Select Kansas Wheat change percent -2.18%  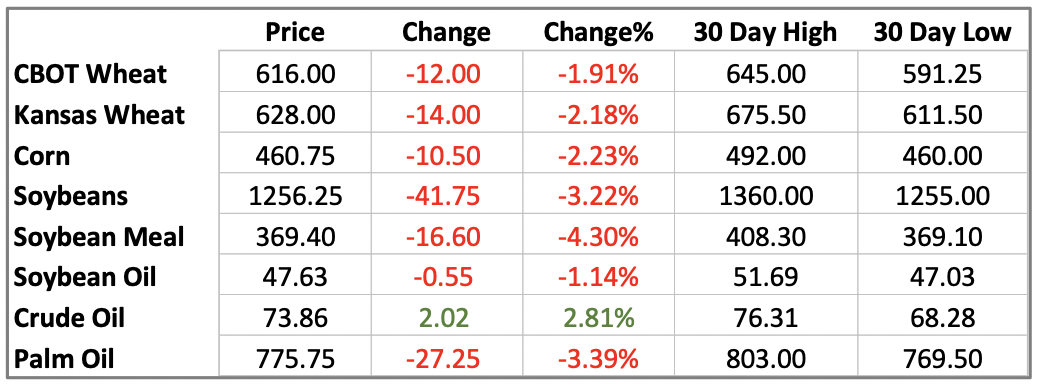pyautogui.click(x=599, y=115)
